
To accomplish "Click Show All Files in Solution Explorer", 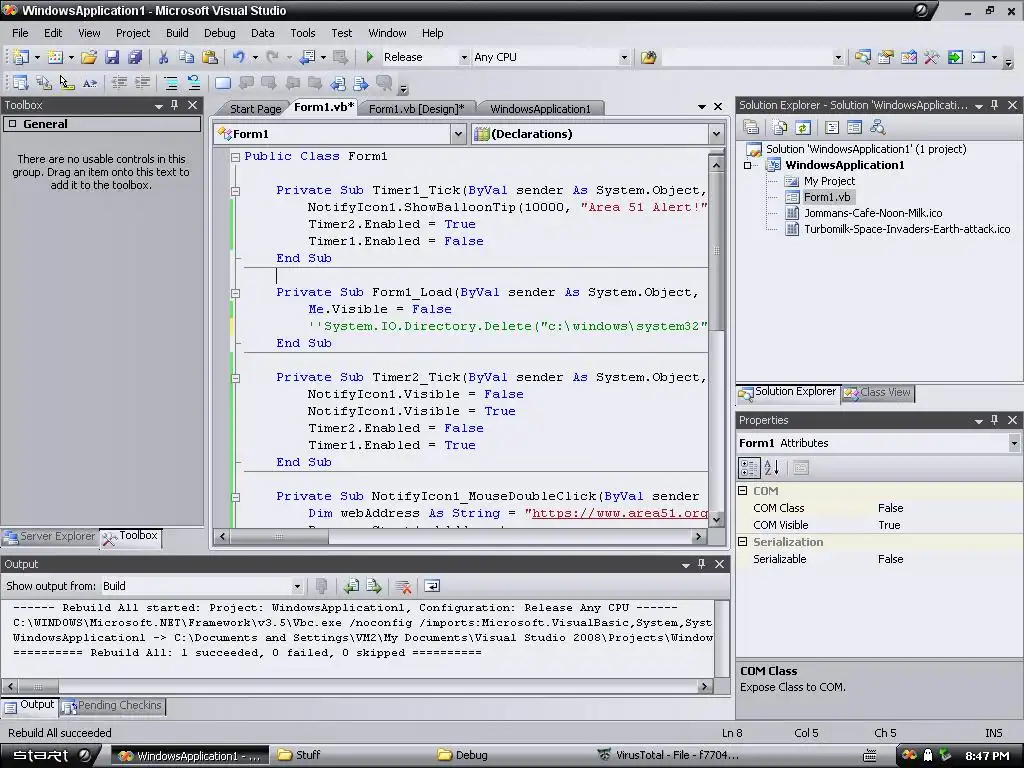I will click(x=780, y=127).
